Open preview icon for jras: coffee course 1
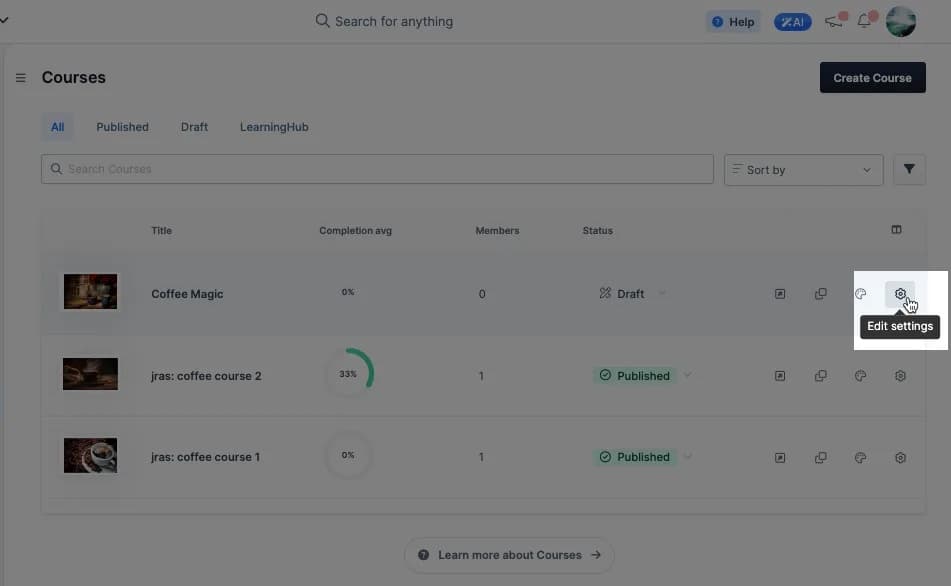This screenshot has height=586, width=951. click(780, 457)
